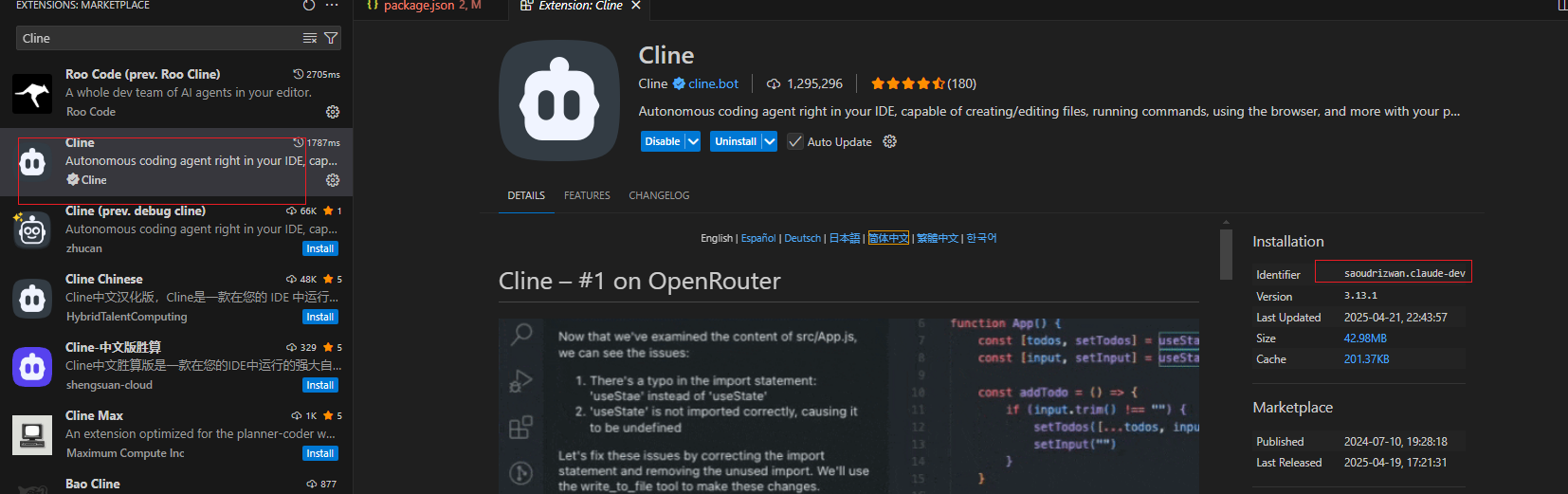Click the readme vertical scrollbar
The height and width of the screenshot is (494, 1568).
tap(1226, 254)
